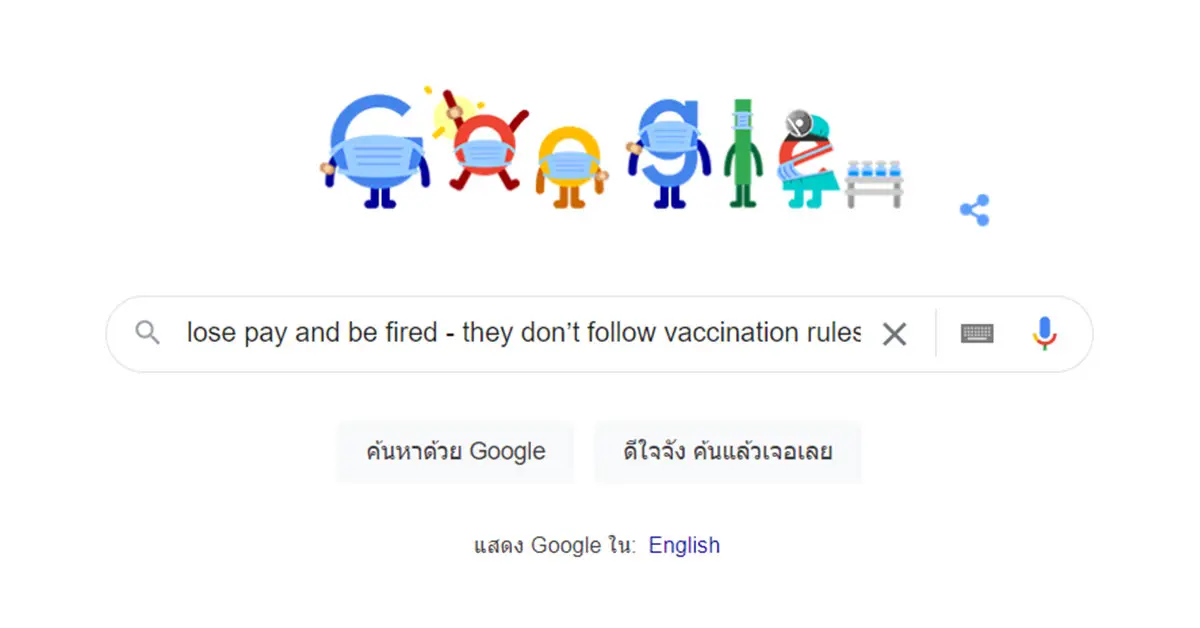Click the share doodle icon
Image resolution: width=1200 pixels, height=628 pixels.
pos(974,211)
